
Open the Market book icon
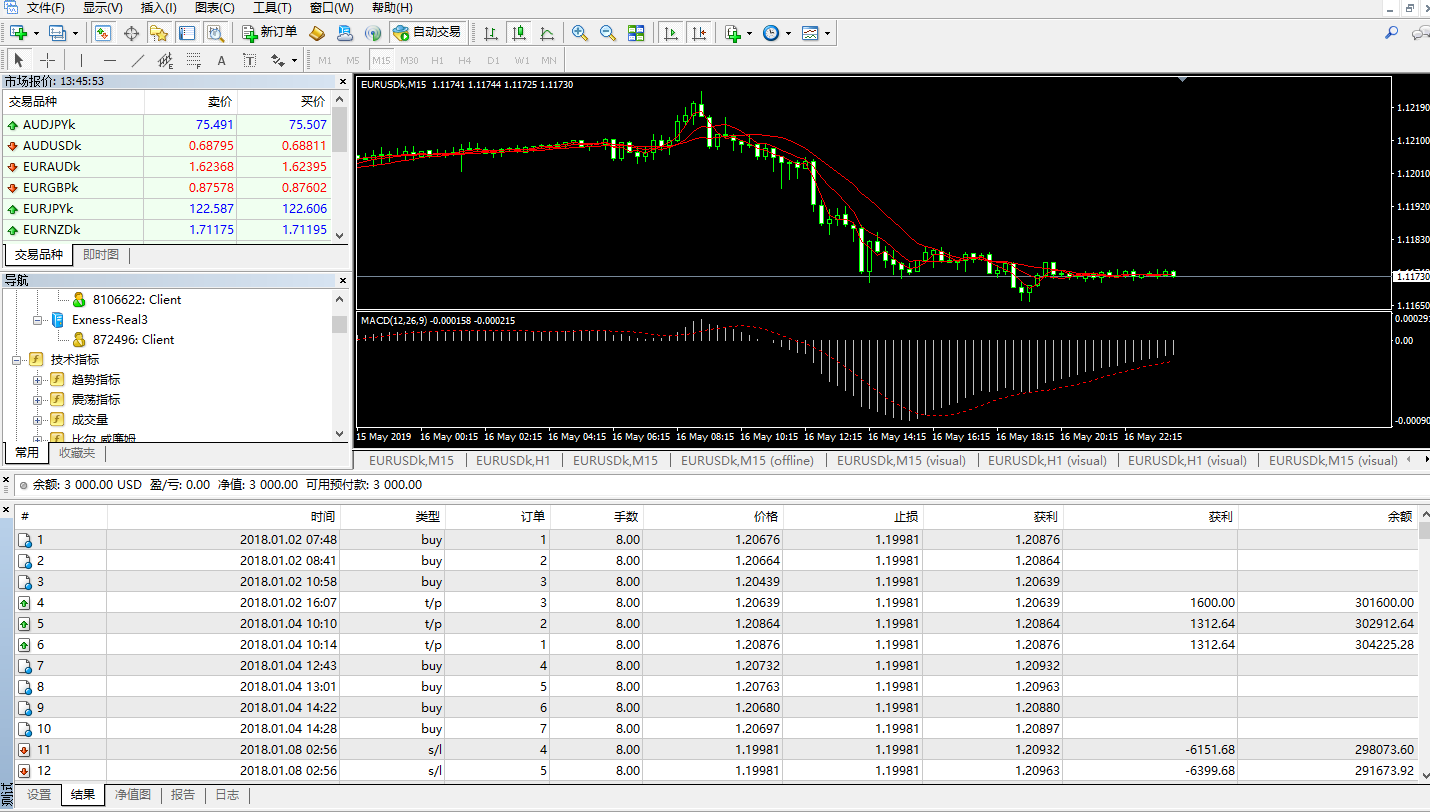click(317, 33)
